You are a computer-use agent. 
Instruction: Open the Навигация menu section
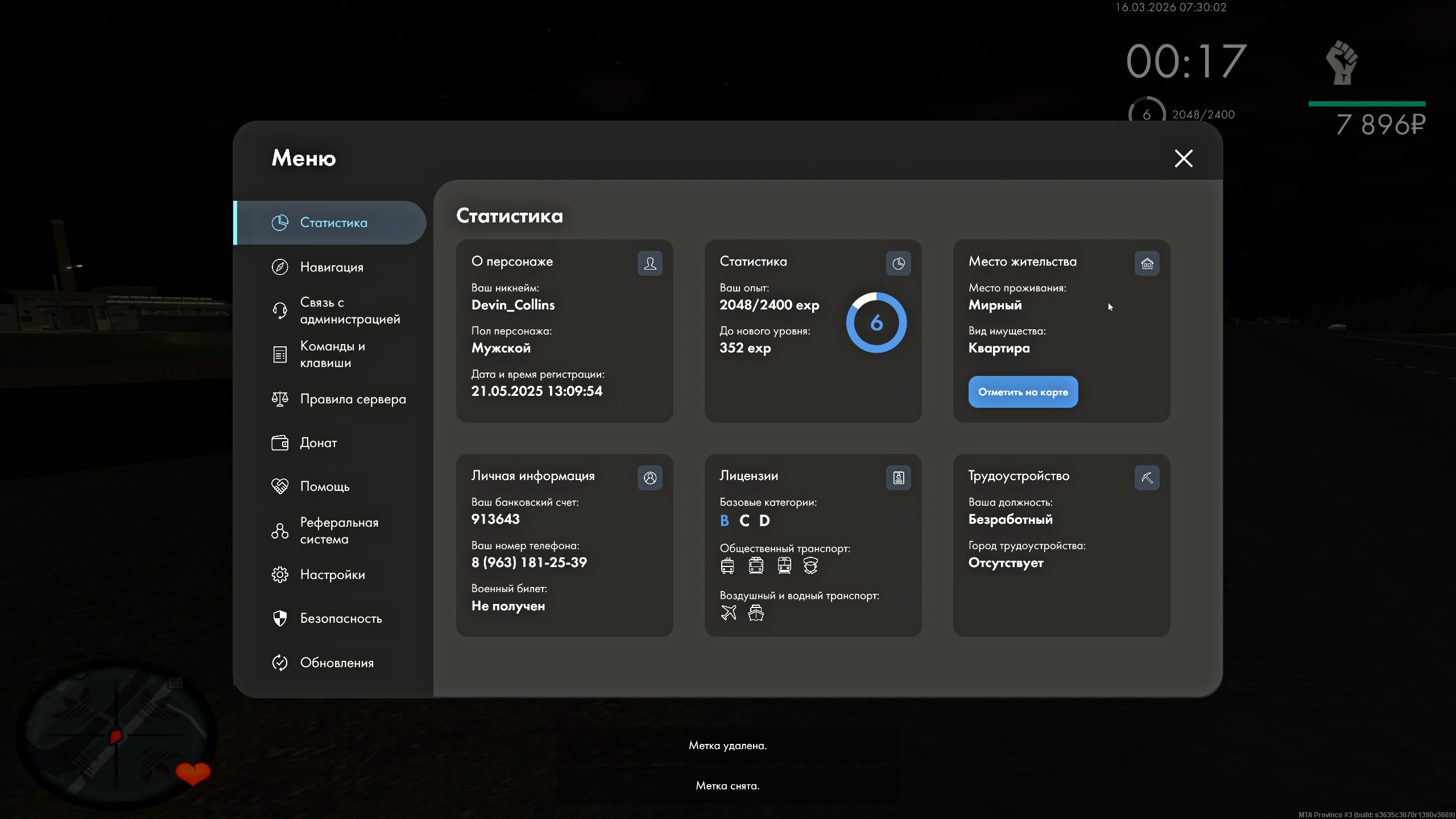(332, 267)
